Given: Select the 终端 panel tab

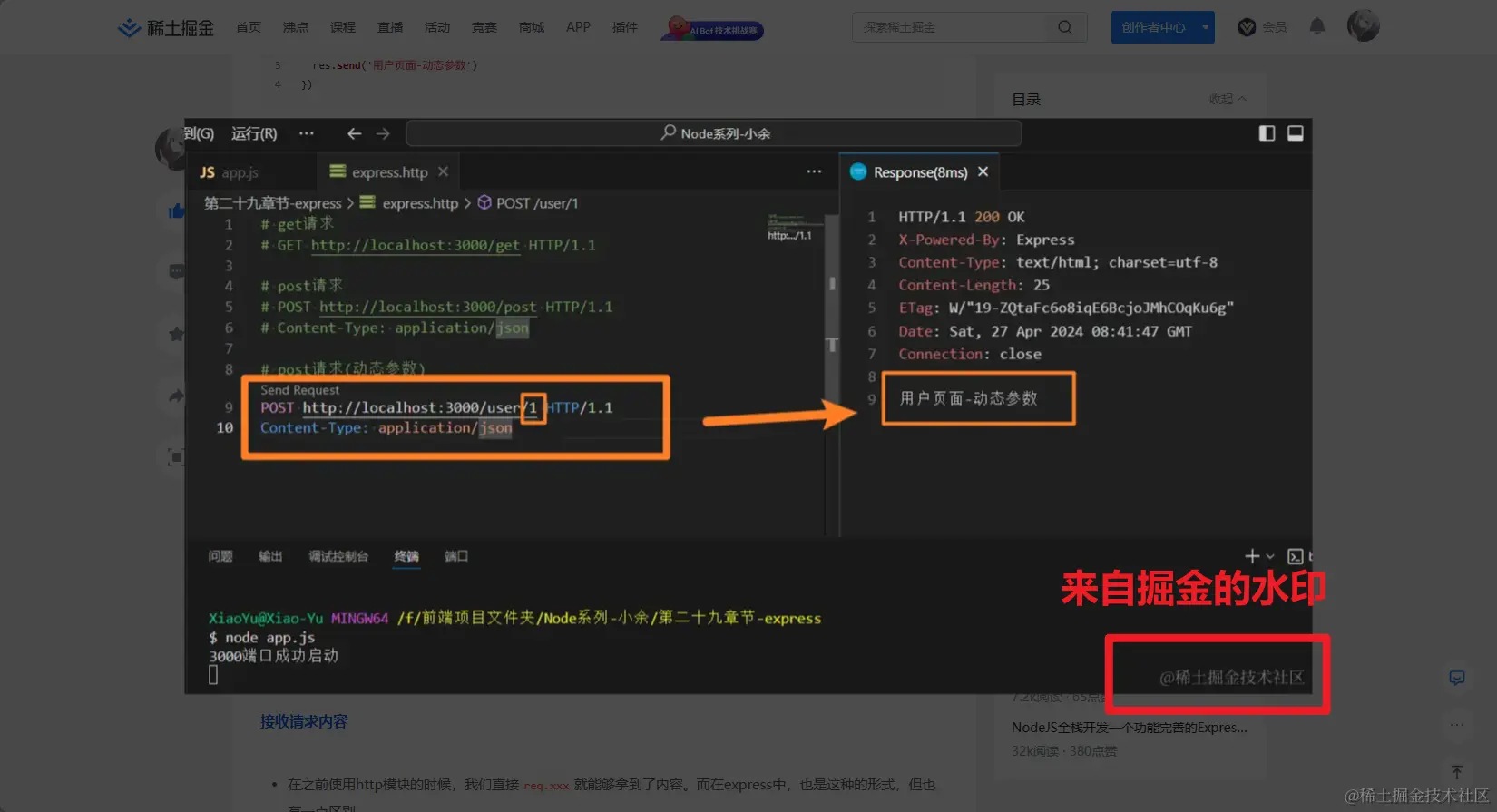Looking at the screenshot, I should pos(406,556).
